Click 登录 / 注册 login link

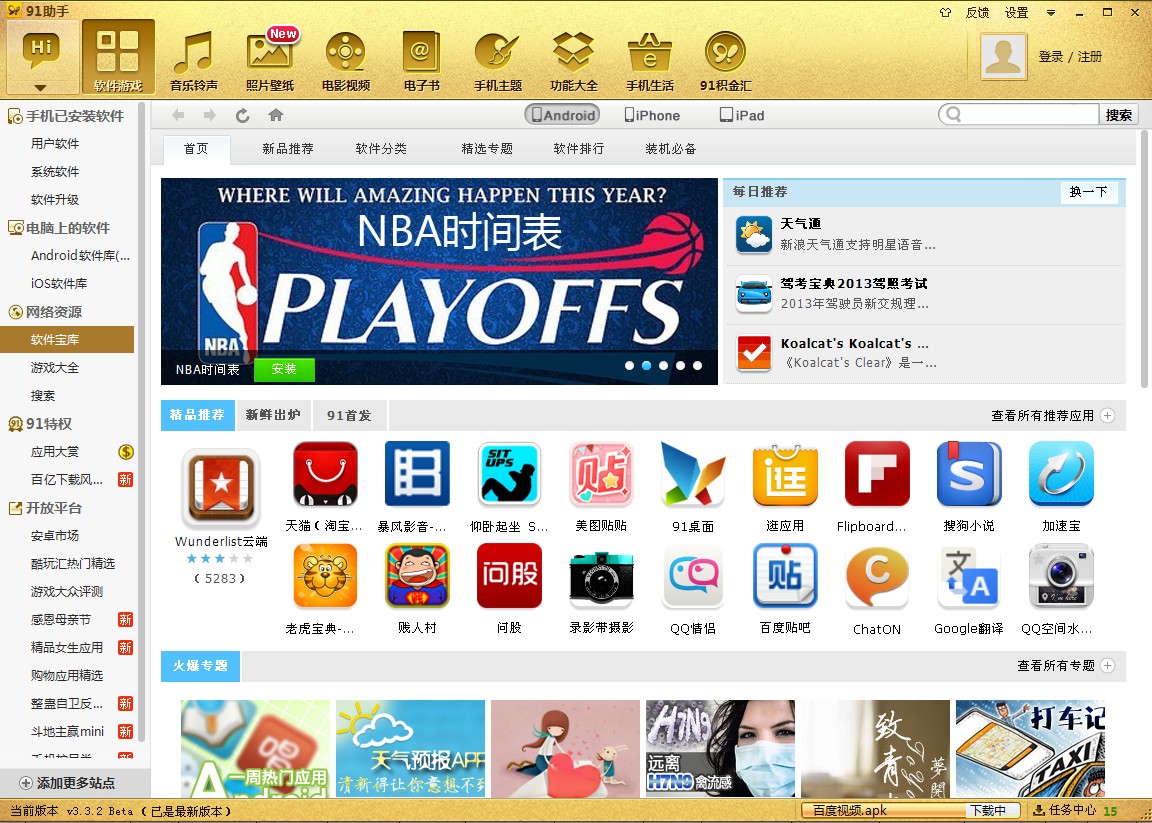[x=1070, y=57]
